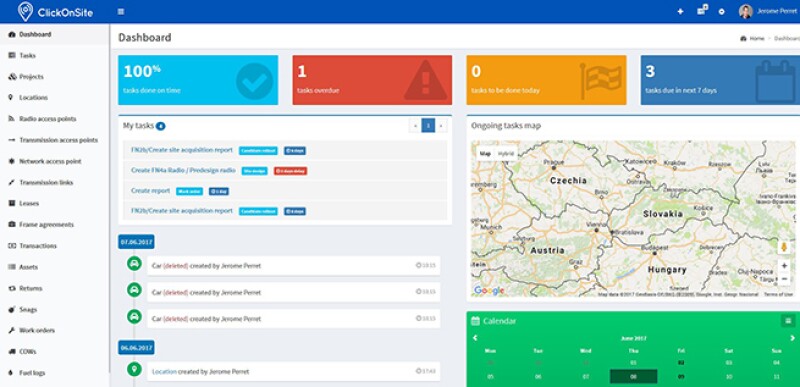Click the 07.06.2017 timeline date label

(x=136, y=242)
